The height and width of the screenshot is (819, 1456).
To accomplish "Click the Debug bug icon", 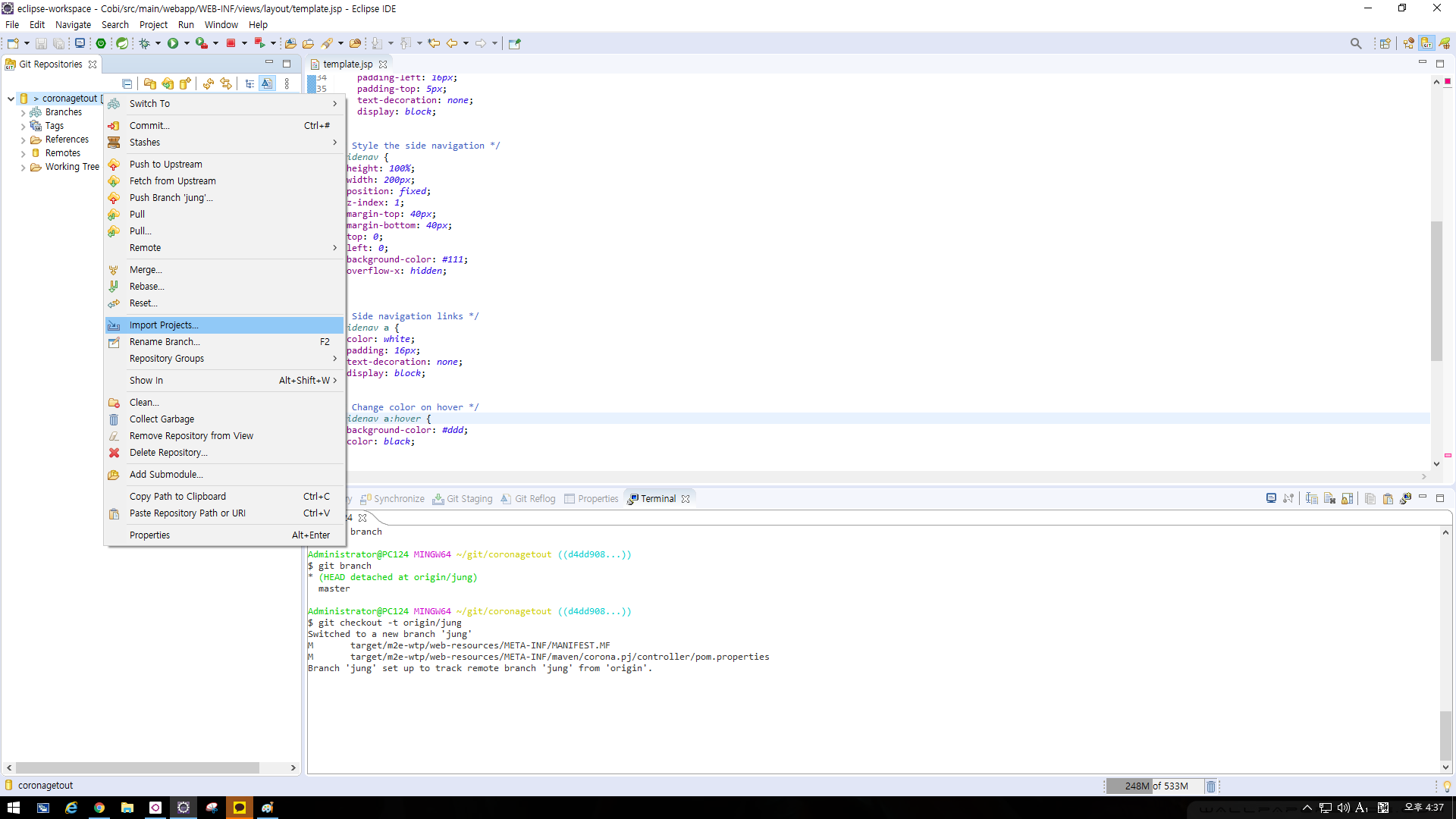I will tap(144, 43).
